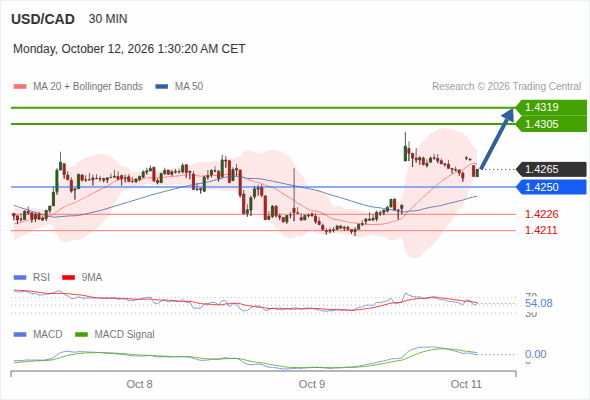Click the Oct 11 date label
The width and height of the screenshot is (590, 400).
click(x=466, y=384)
